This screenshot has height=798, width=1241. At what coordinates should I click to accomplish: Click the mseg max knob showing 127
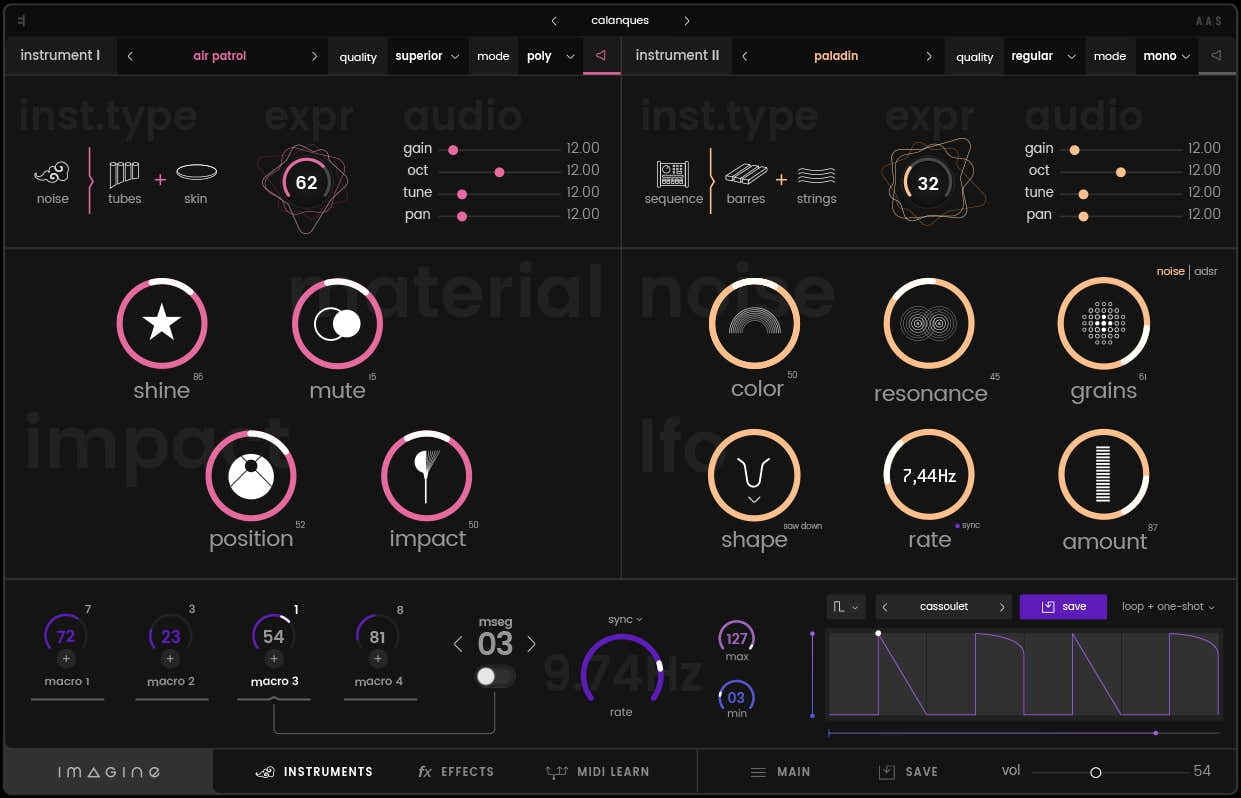pyautogui.click(x=737, y=638)
